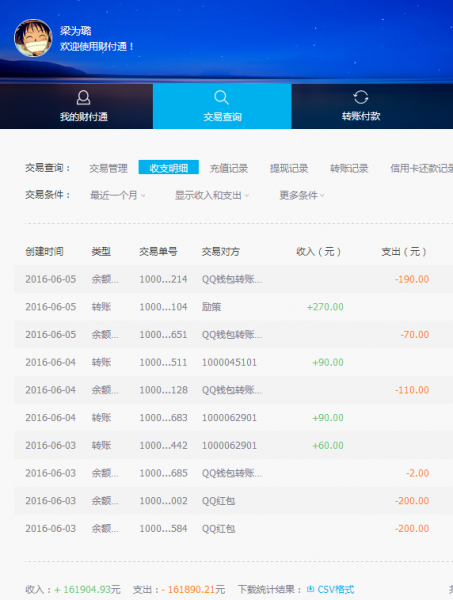Click the -70.00 expense amount
Viewport: 453px width, 600px height.
[x=415, y=334]
